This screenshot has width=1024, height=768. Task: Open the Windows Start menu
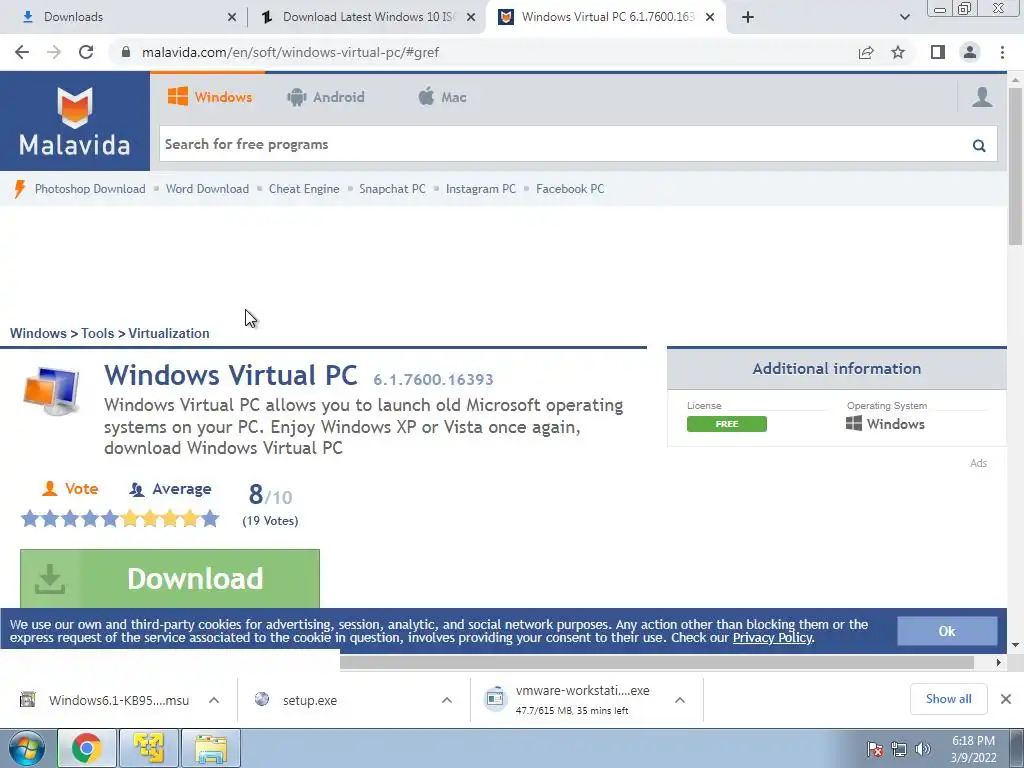pyautogui.click(x=26, y=748)
